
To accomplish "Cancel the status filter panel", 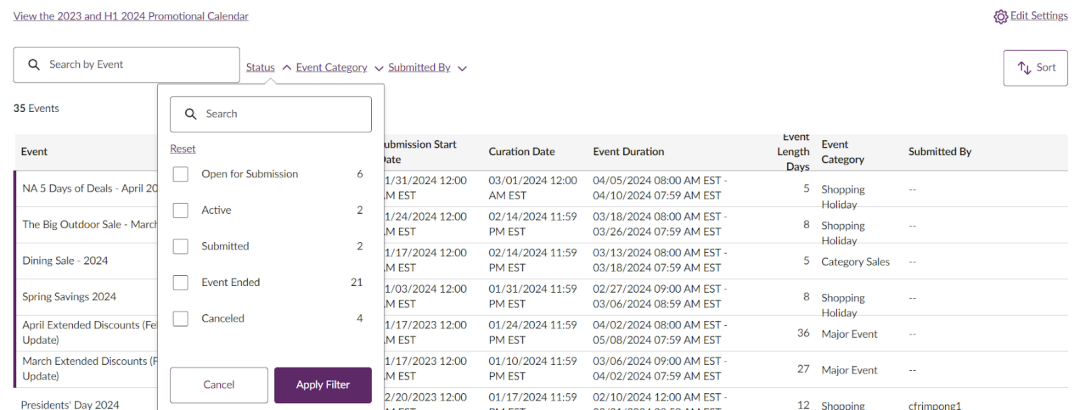I will click(x=219, y=385).
